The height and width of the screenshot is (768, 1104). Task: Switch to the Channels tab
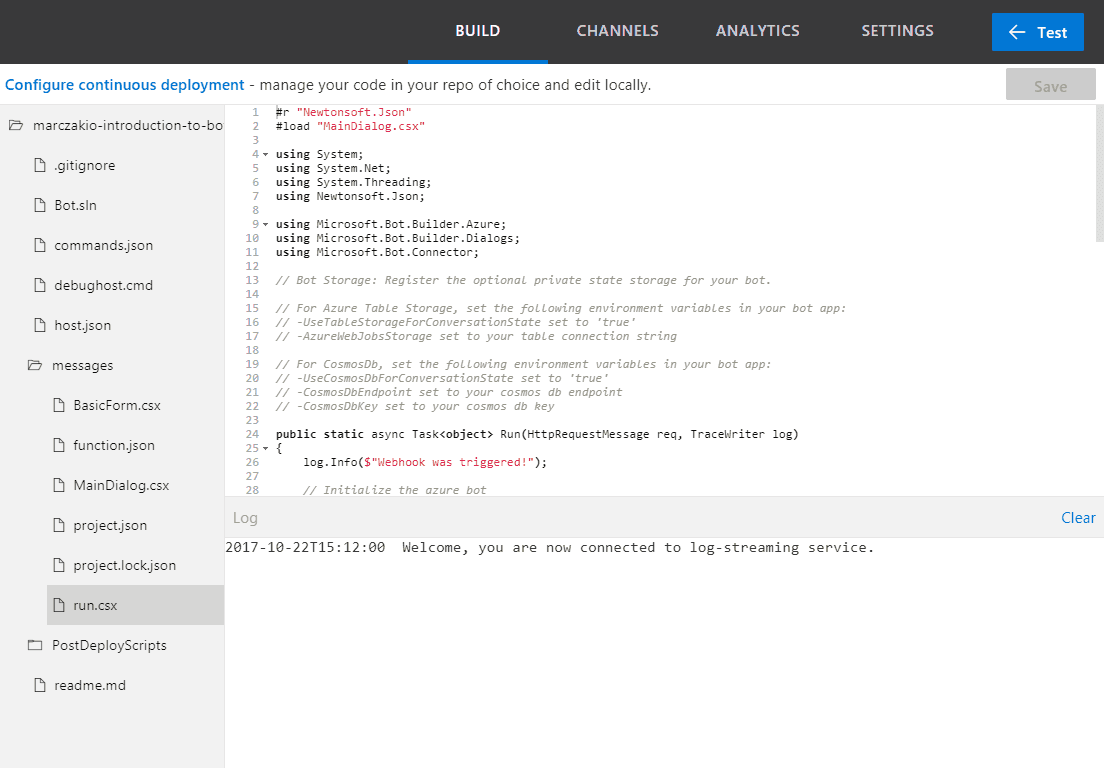click(x=617, y=31)
